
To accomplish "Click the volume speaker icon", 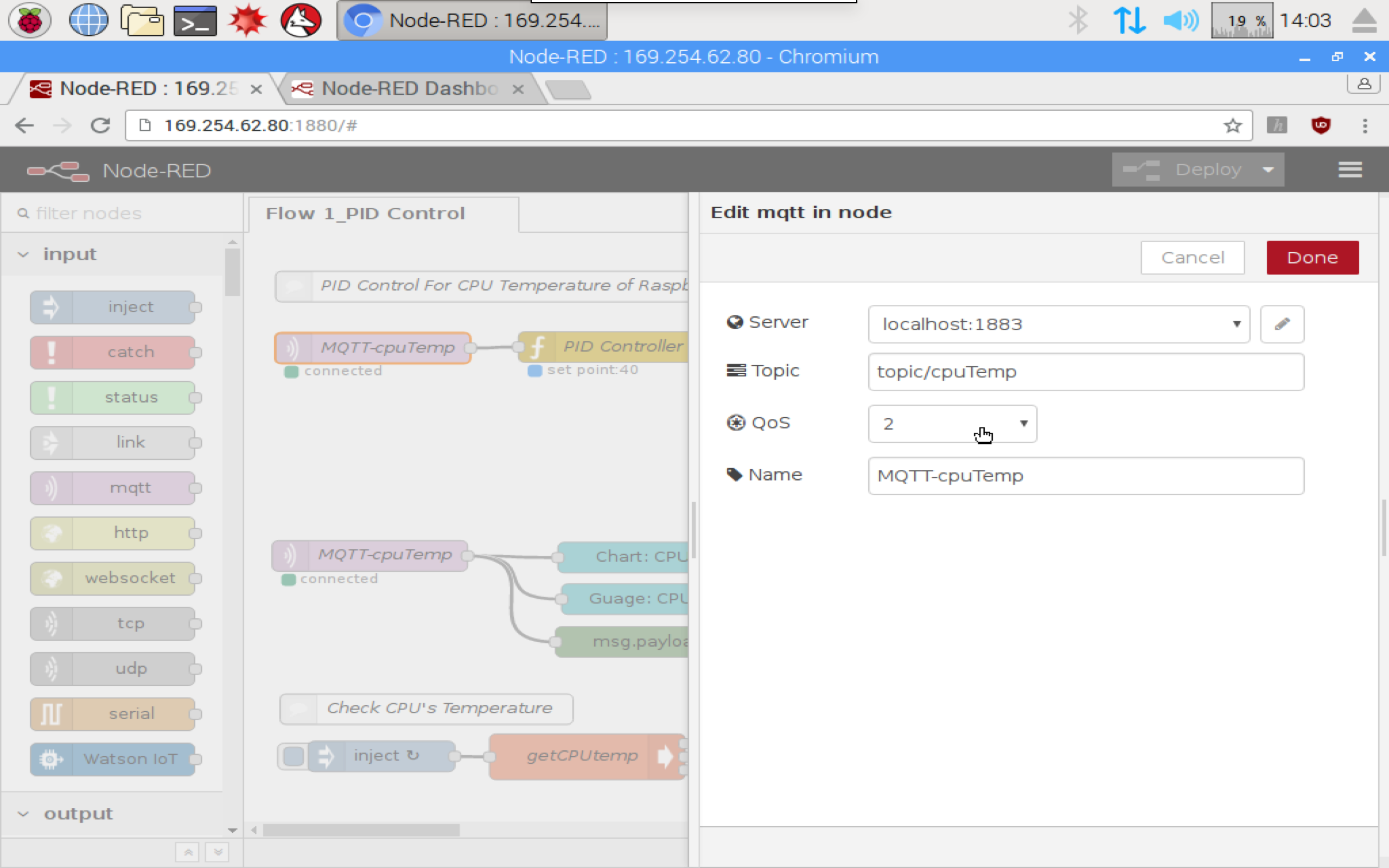I will [x=1181, y=21].
